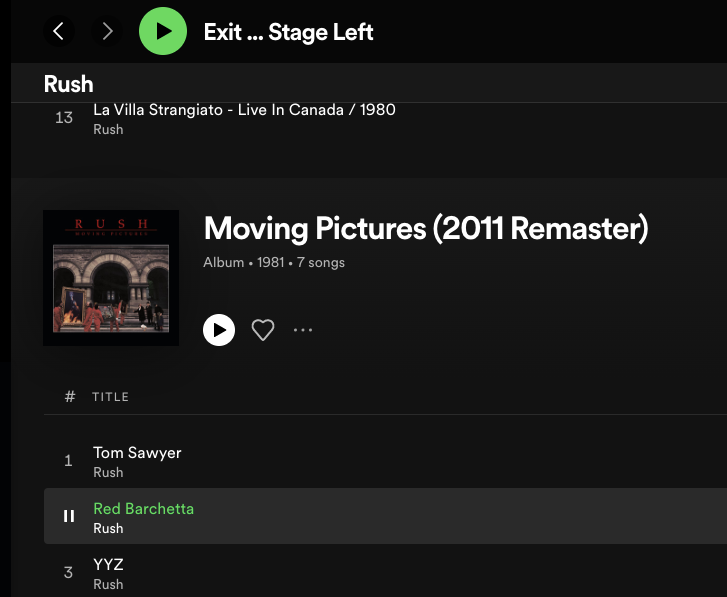Click the Rush heading in the top bar

(x=69, y=84)
